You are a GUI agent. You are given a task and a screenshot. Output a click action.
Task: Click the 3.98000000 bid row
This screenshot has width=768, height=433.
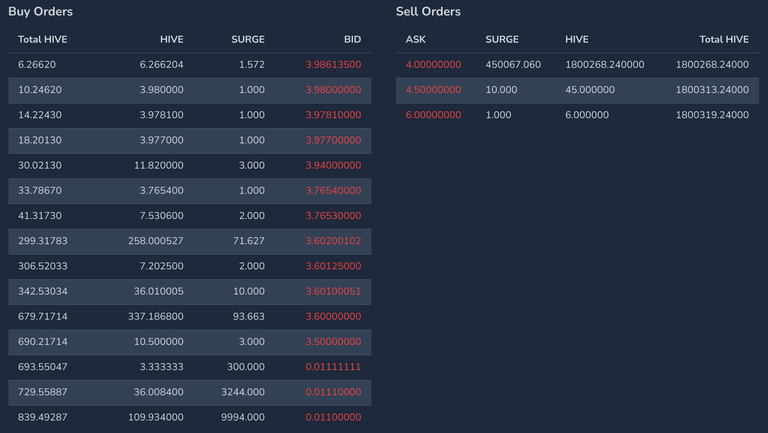coord(190,90)
